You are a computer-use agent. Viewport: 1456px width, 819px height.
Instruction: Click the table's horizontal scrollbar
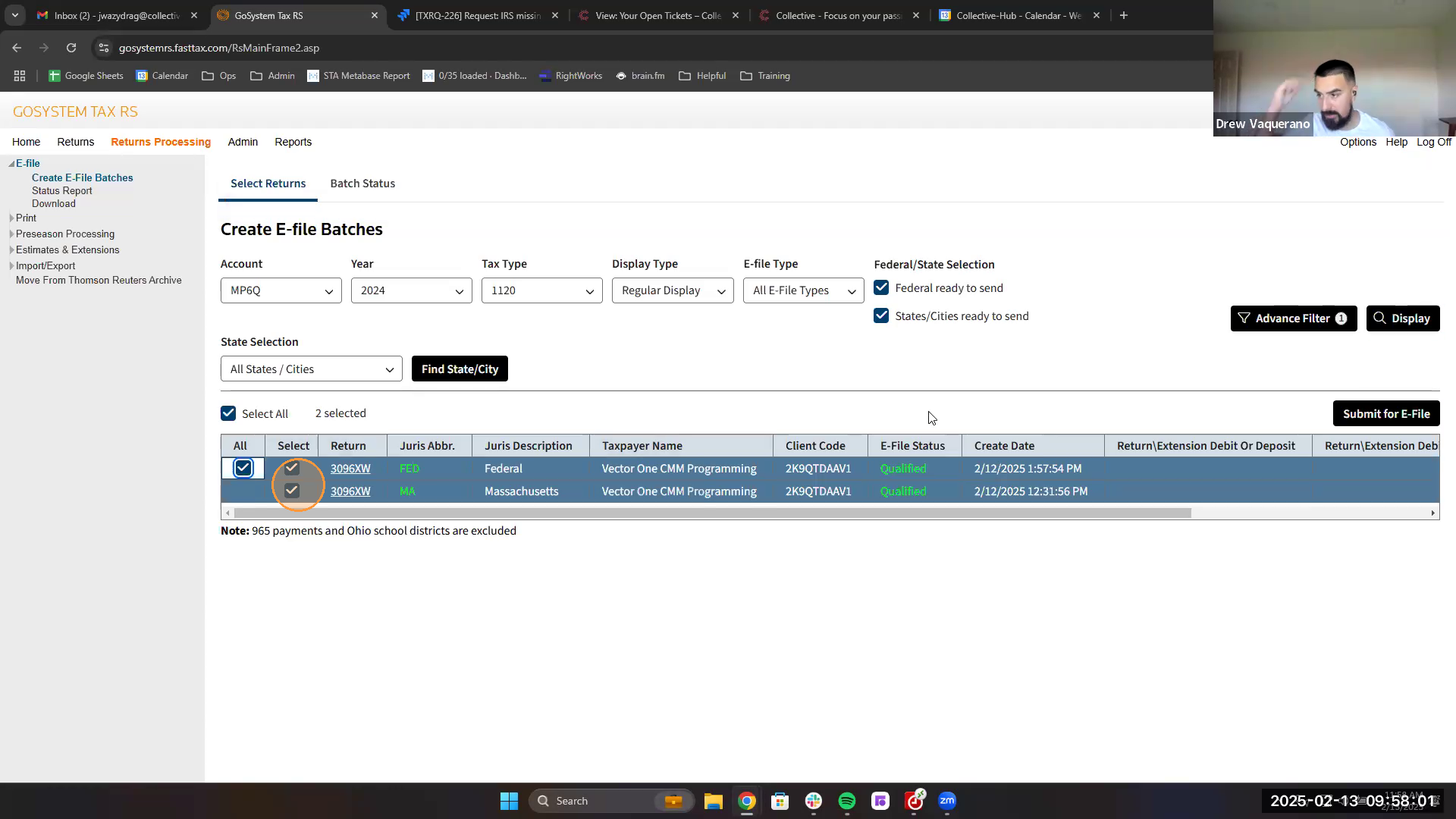click(713, 513)
